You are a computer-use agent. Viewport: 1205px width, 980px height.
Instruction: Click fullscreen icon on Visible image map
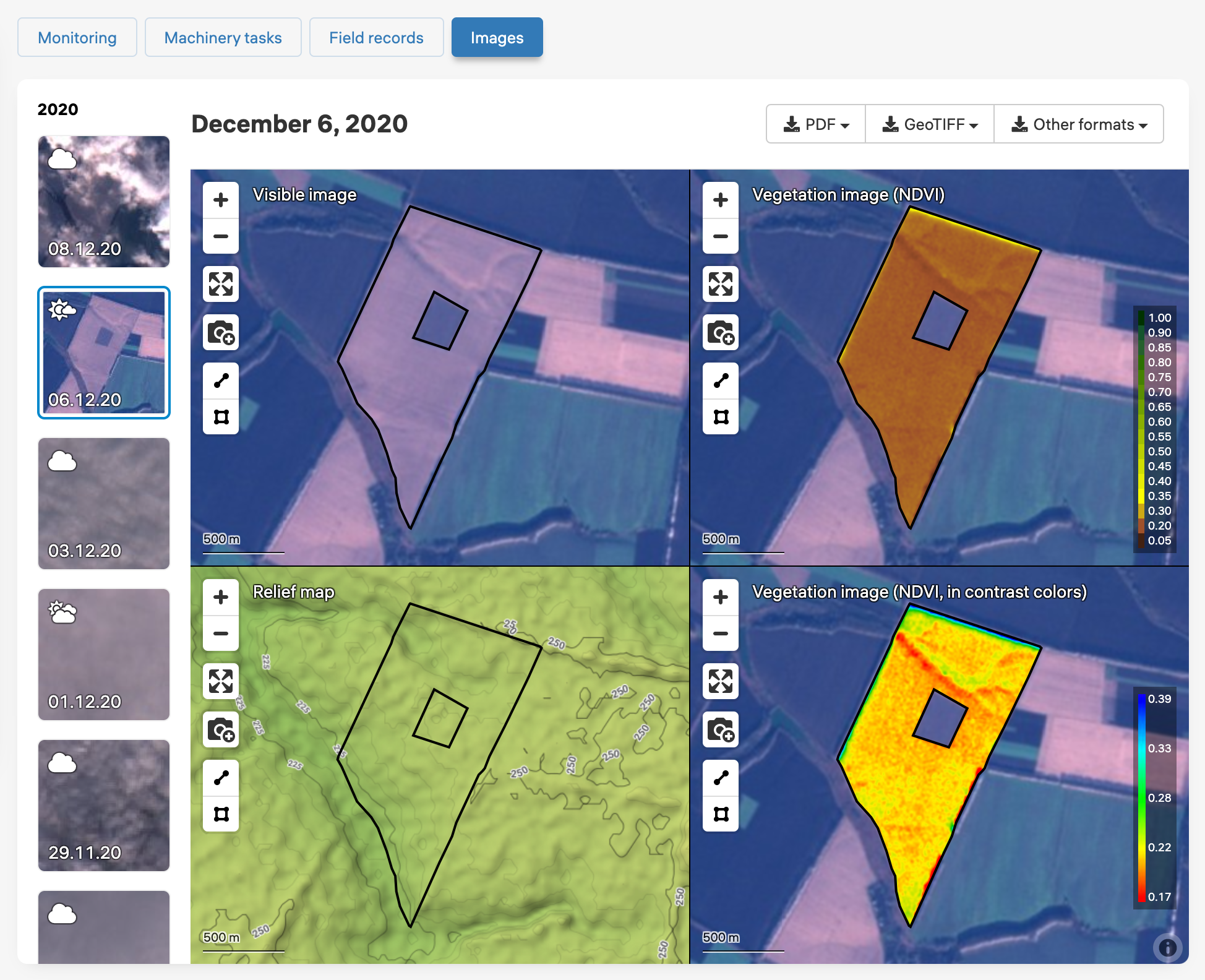[221, 285]
